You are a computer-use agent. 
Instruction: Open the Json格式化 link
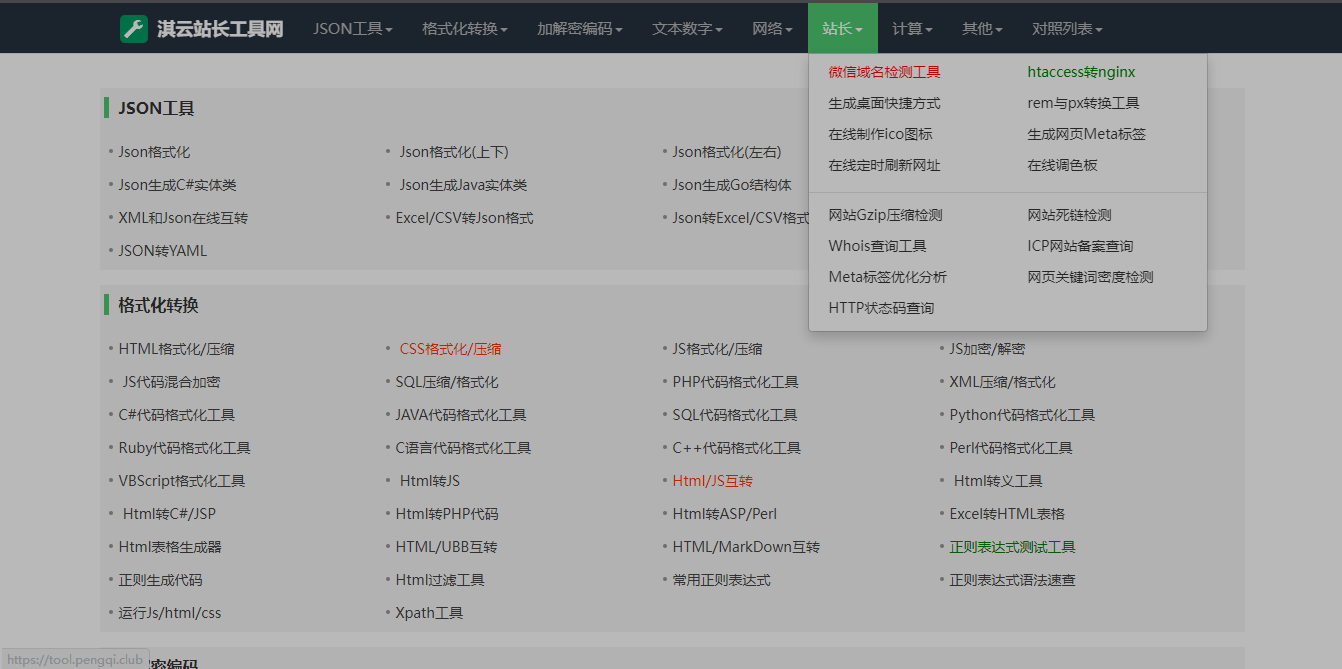click(154, 152)
